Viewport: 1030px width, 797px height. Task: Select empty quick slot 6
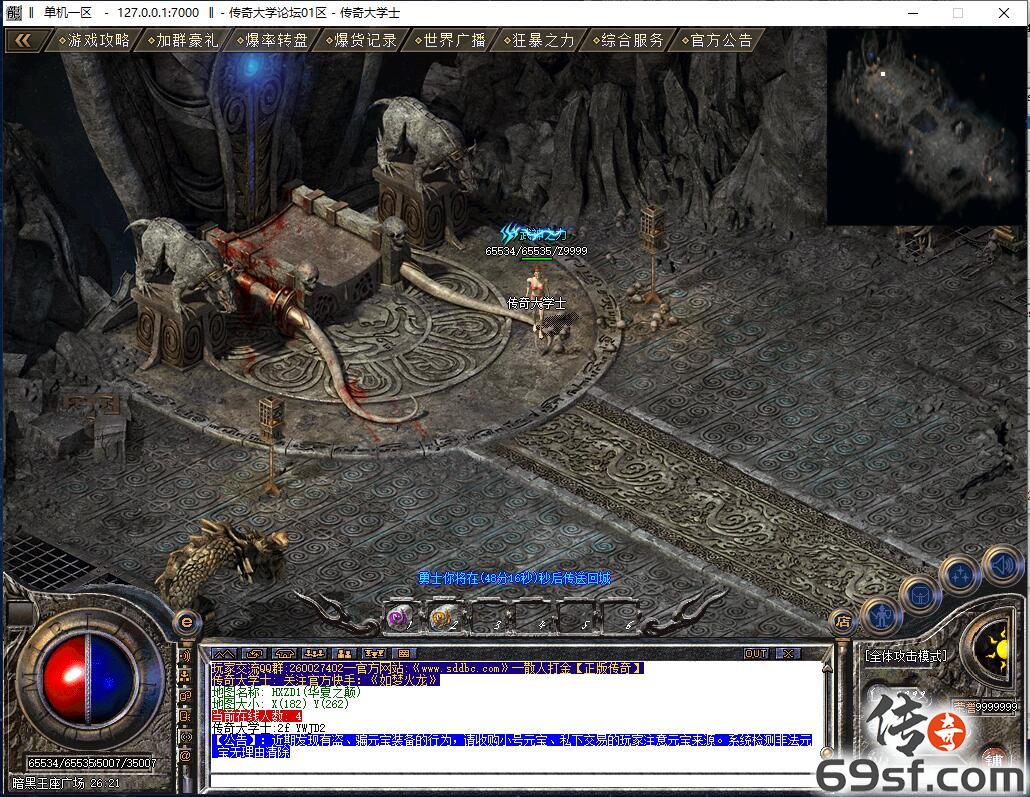(619, 618)
